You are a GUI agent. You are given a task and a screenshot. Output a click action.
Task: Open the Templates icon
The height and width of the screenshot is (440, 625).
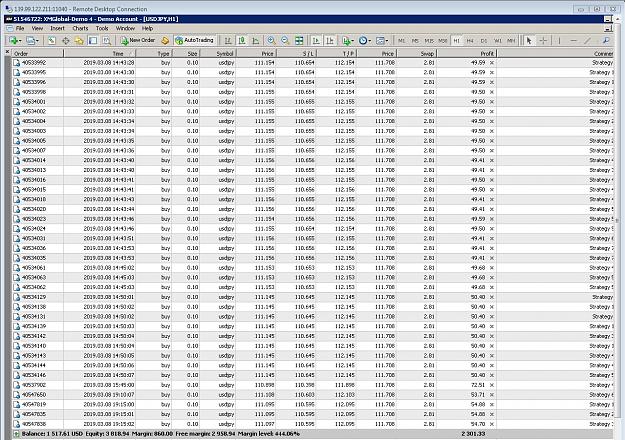381,40
